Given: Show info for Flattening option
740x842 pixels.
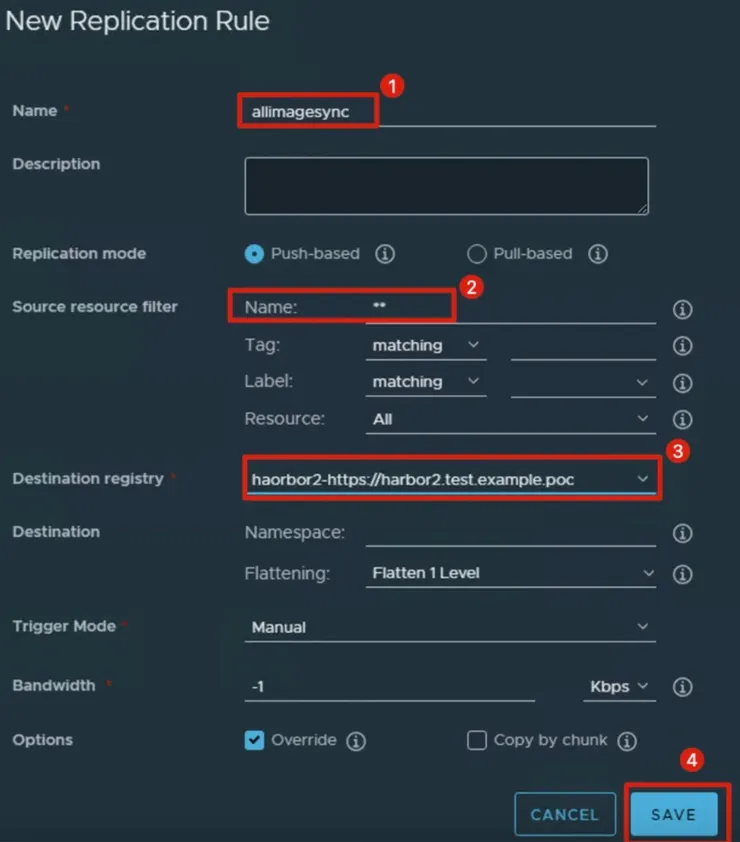Looking at the screenshot, I should (x=683, y=574).
